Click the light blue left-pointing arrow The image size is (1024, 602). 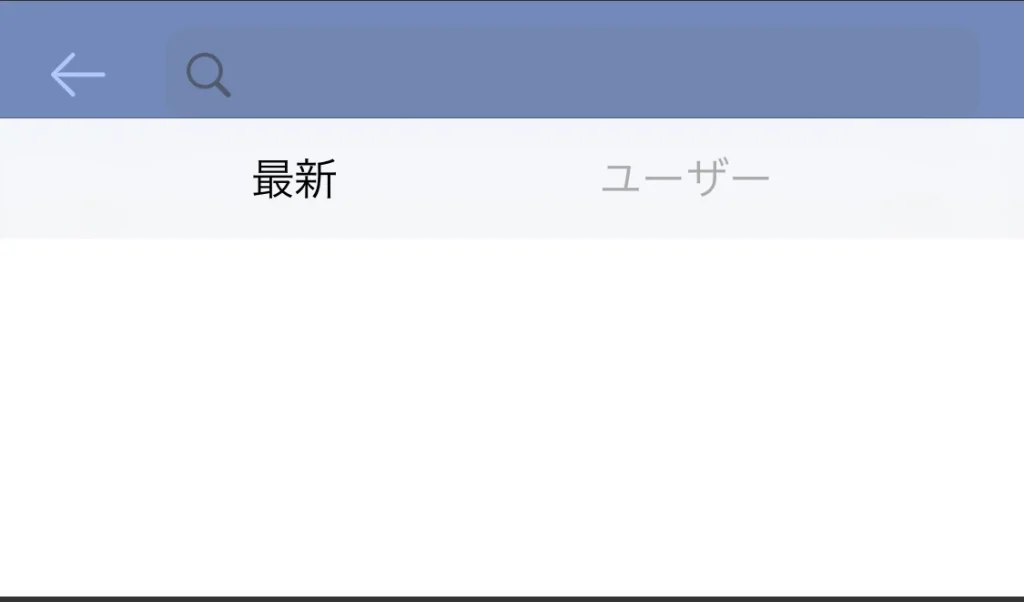coord(78,74)
